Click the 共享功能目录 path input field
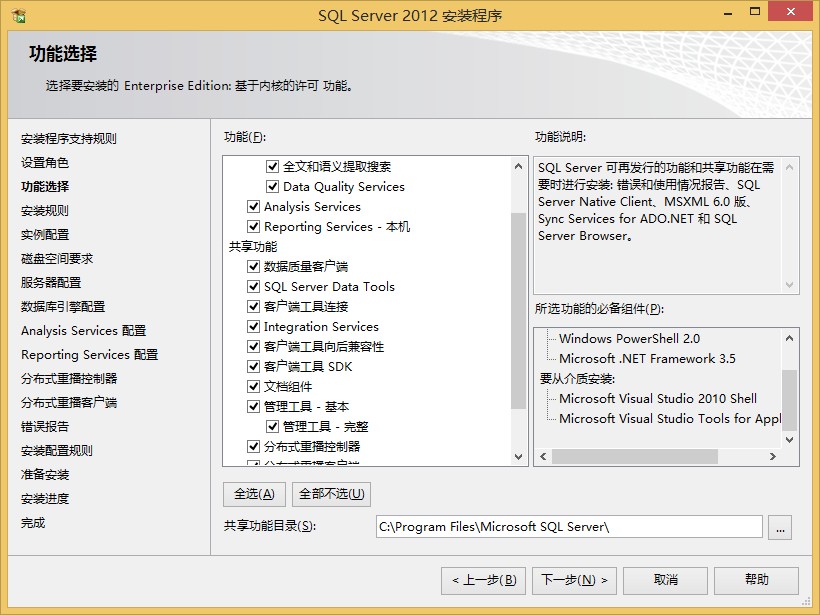This screenshot has width=820, height=615. [569, 527]
